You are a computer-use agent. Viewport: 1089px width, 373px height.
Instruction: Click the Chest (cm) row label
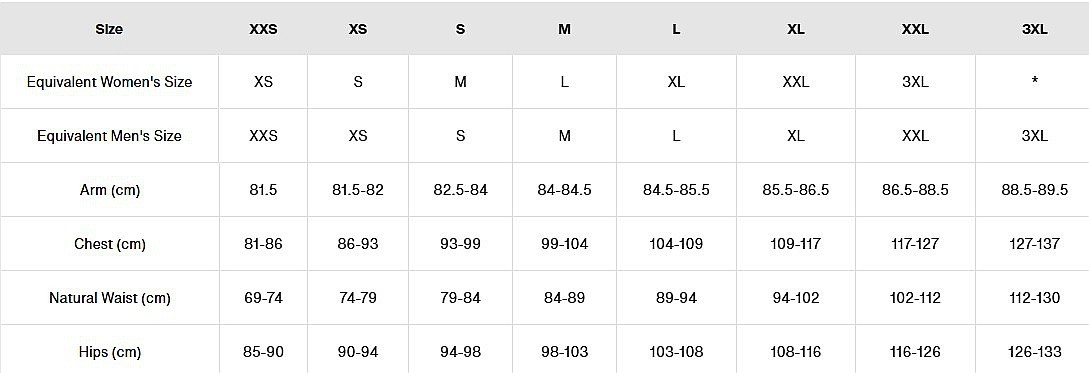(x=109, y=244)
